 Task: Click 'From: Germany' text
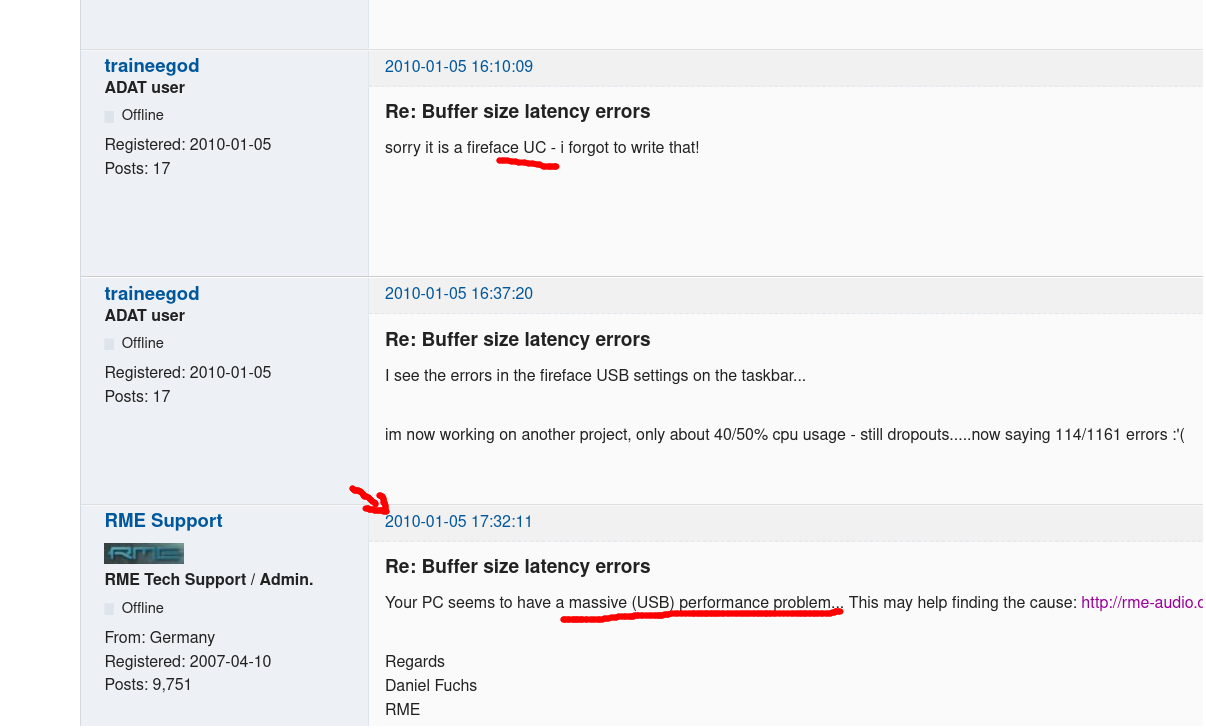tap(160, 638)
